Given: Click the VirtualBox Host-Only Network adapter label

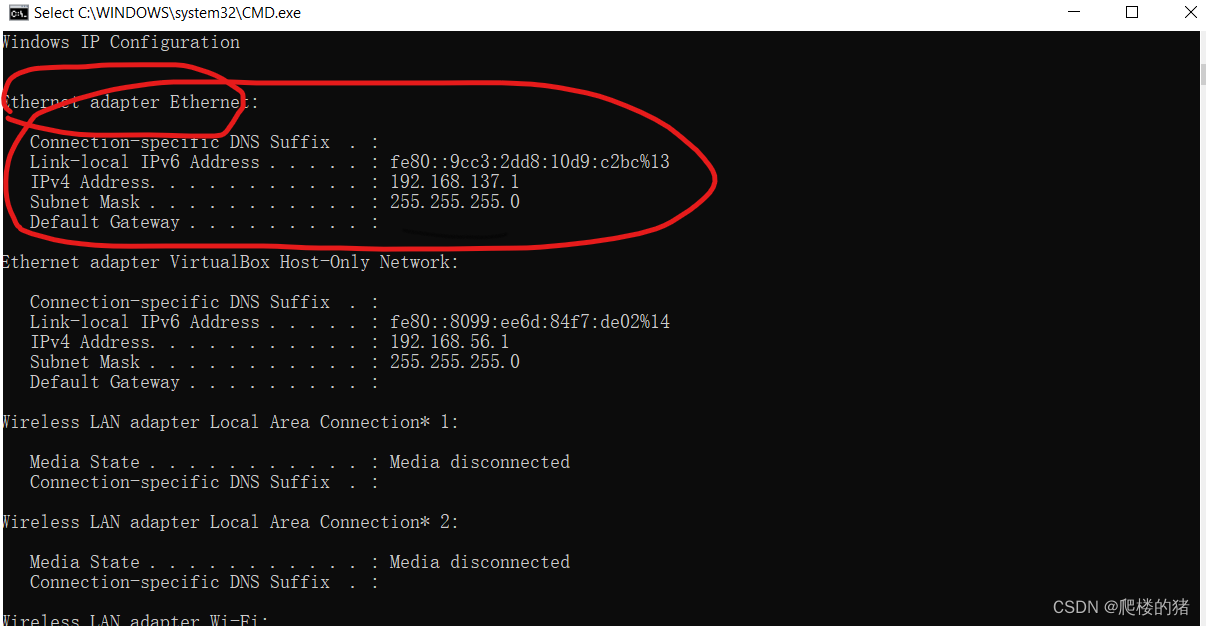Looking at the screenshot, I should (x=228, y=261).
